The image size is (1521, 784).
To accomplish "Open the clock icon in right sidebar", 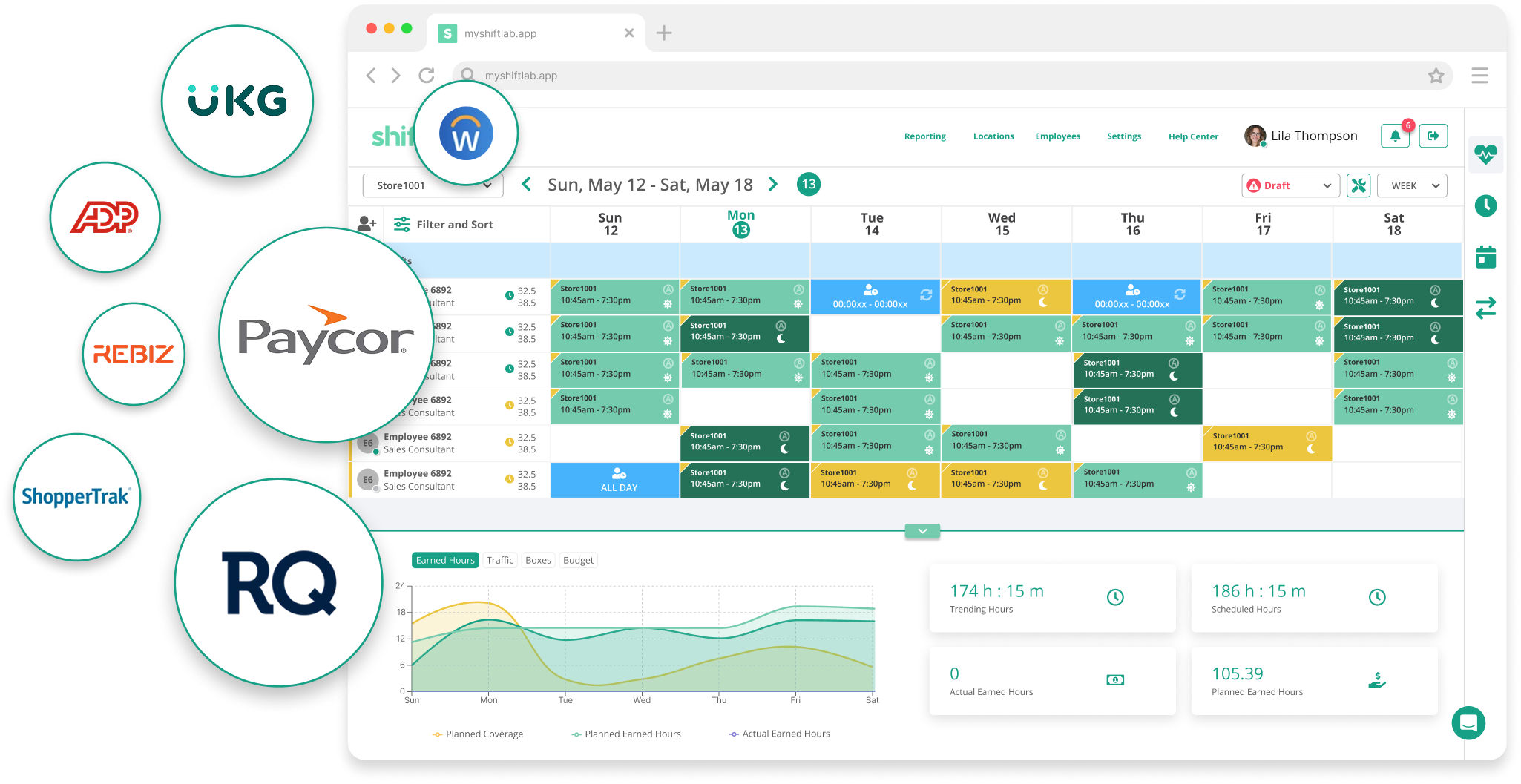I will pyautogui.click(x=1485, y=205).
